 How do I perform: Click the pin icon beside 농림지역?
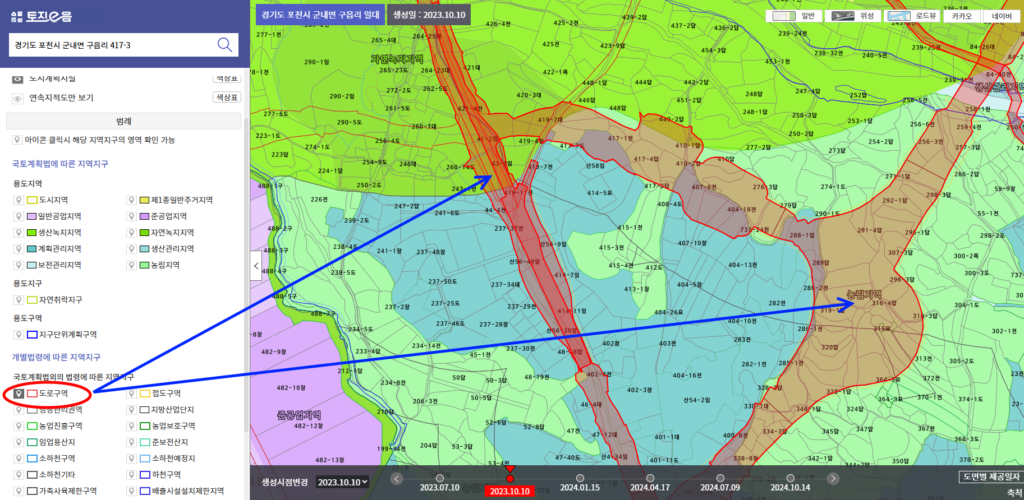pyautogui.click(x=132, y=265)
